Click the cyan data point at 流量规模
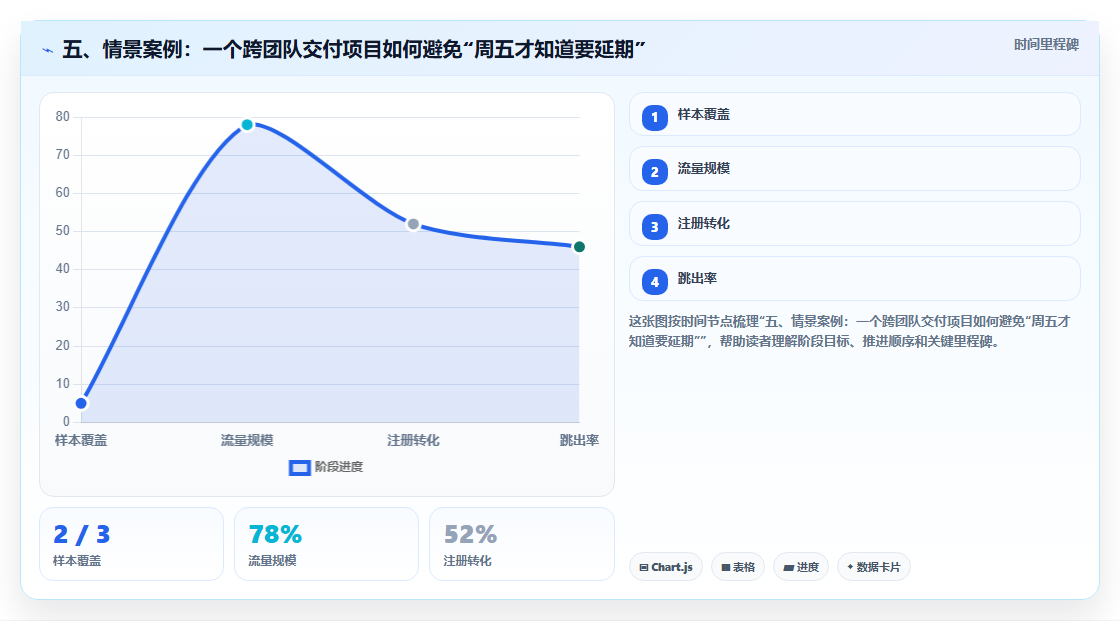 247,125
